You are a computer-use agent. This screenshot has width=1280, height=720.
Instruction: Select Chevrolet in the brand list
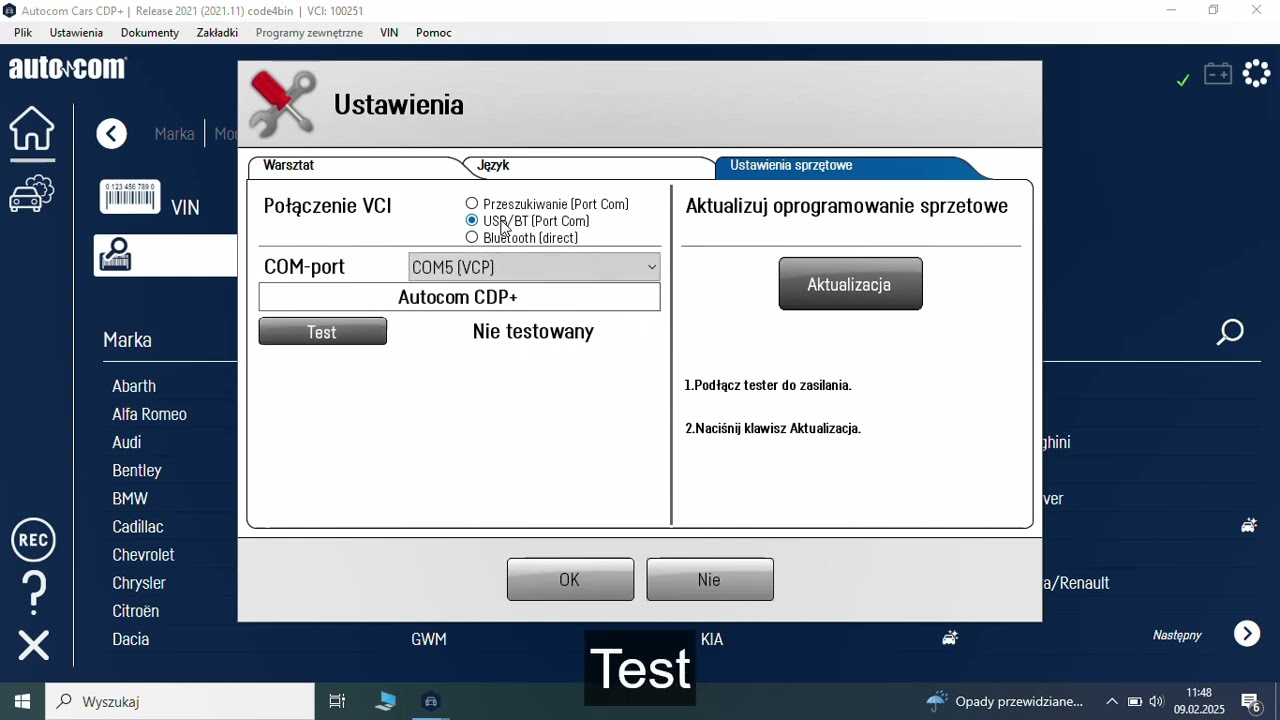pyautogui.click(x=143, y=554)
